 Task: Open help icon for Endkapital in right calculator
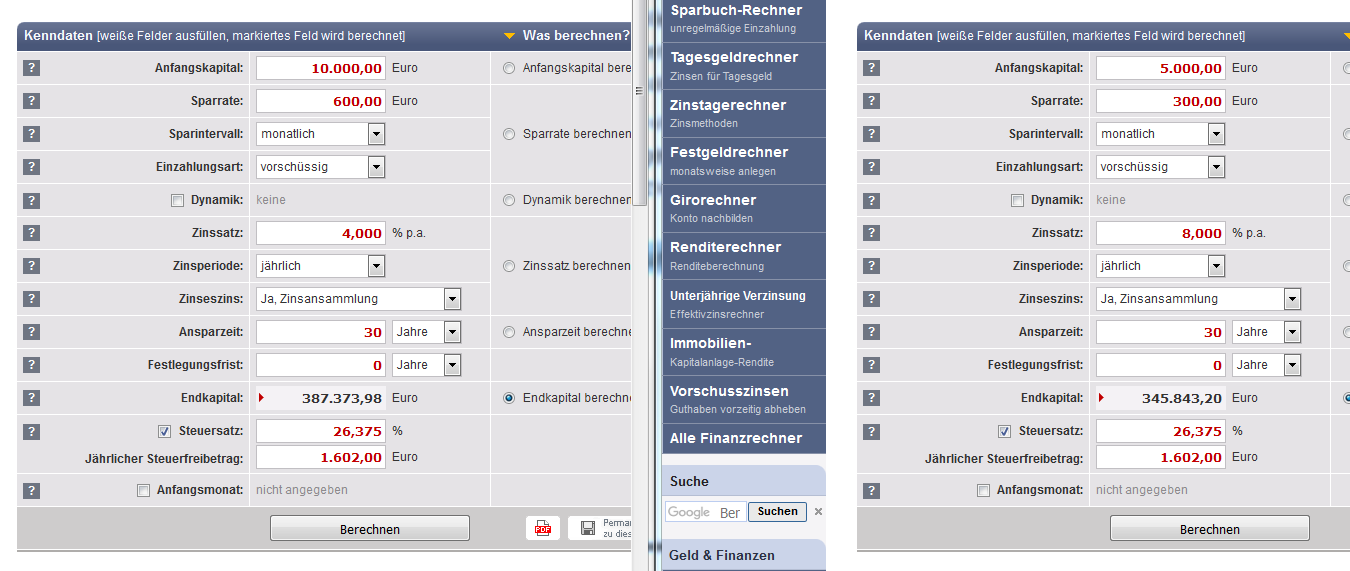pos(871,398)
